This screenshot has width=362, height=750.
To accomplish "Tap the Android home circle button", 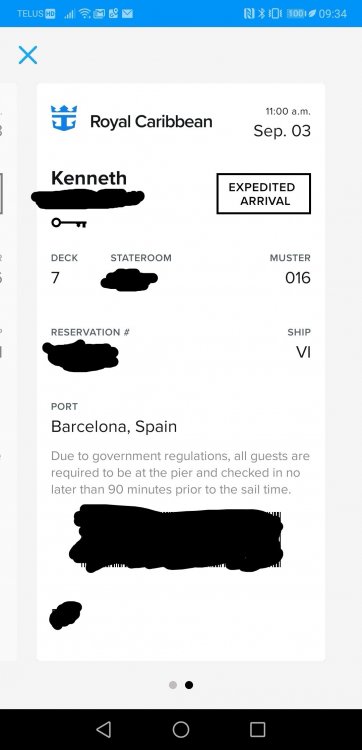I will pyautogui.click(x=181, y=729).
